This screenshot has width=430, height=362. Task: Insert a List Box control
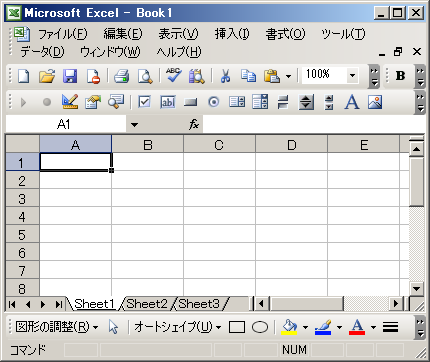pyautogui.click(x=237, y=102)
